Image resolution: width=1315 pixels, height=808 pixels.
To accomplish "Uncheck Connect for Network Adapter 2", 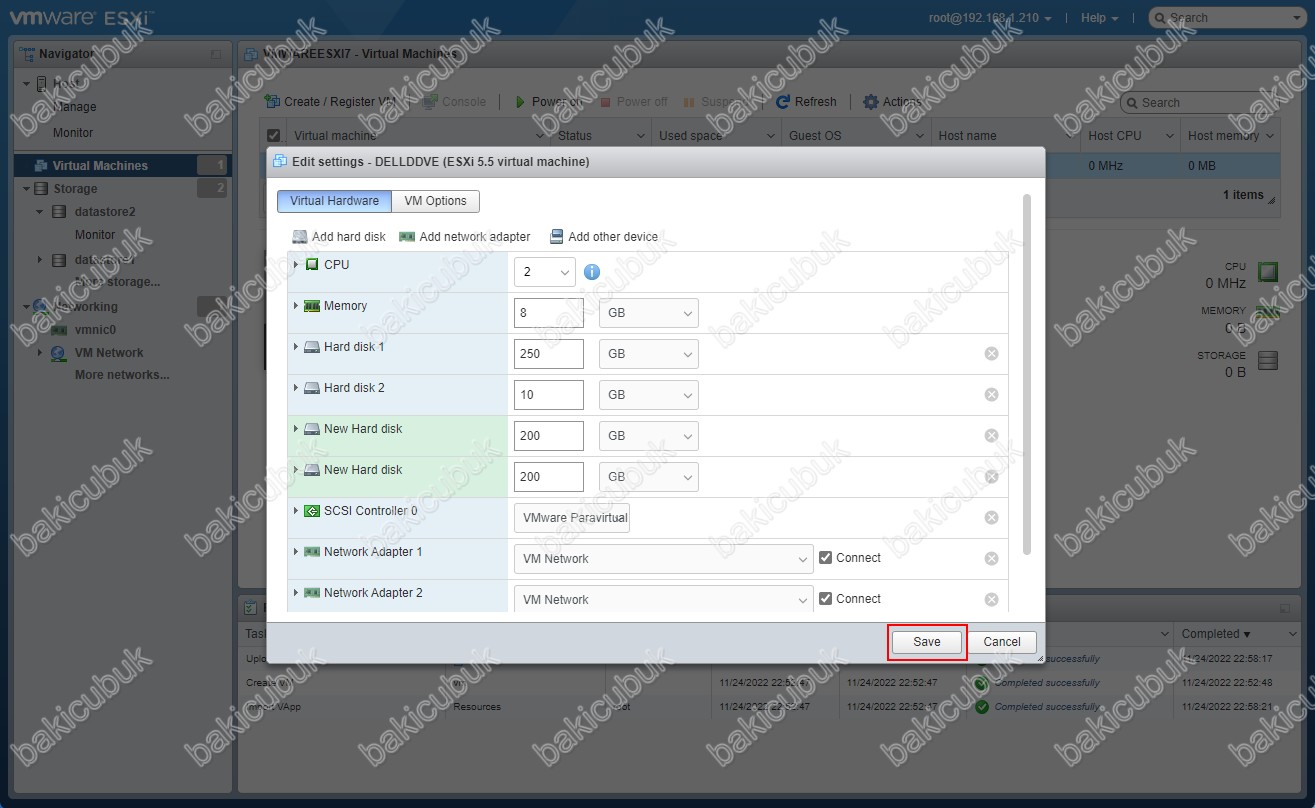I will pos(825,599).
